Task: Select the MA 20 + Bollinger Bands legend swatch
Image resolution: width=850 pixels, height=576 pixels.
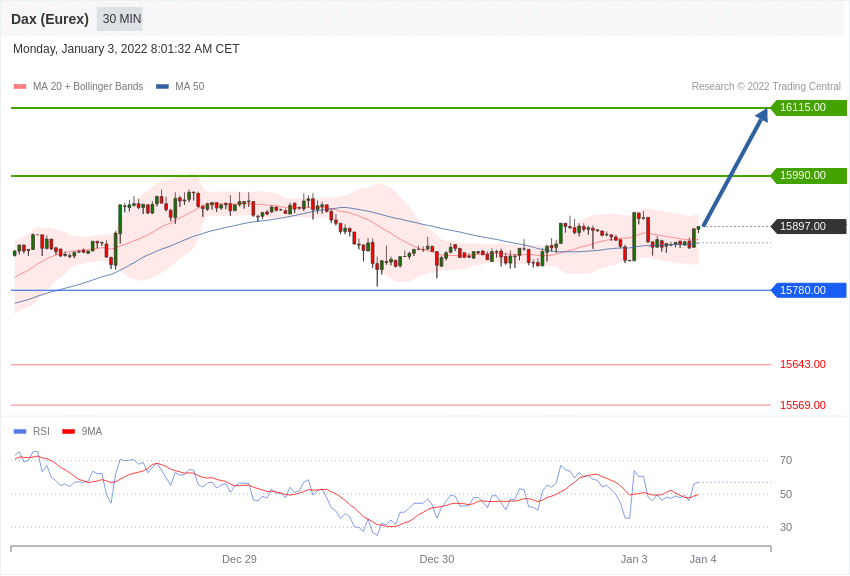Action: (x=20, y=86)
